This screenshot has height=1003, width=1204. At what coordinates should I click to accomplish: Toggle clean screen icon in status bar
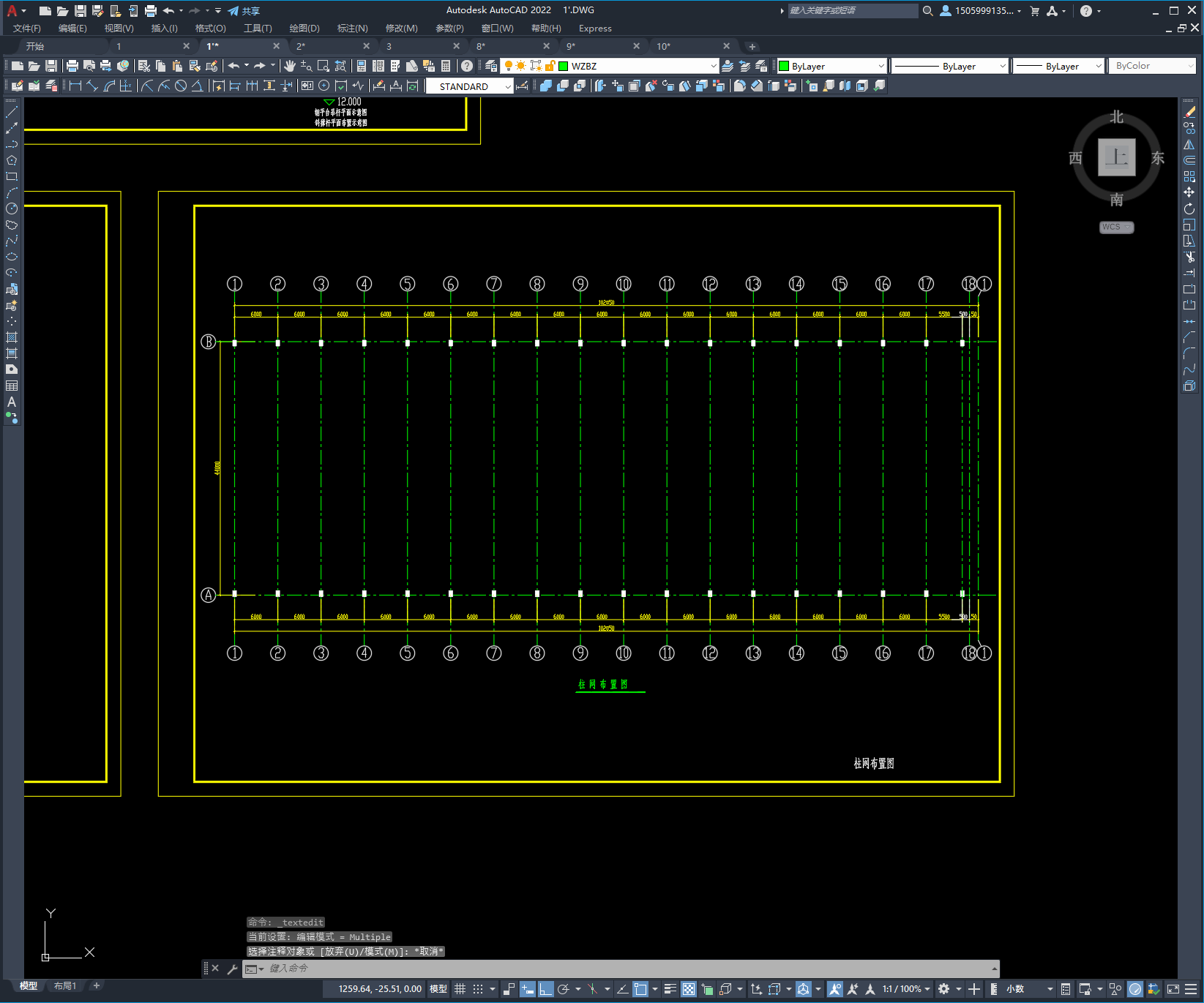coord(1173,989)
